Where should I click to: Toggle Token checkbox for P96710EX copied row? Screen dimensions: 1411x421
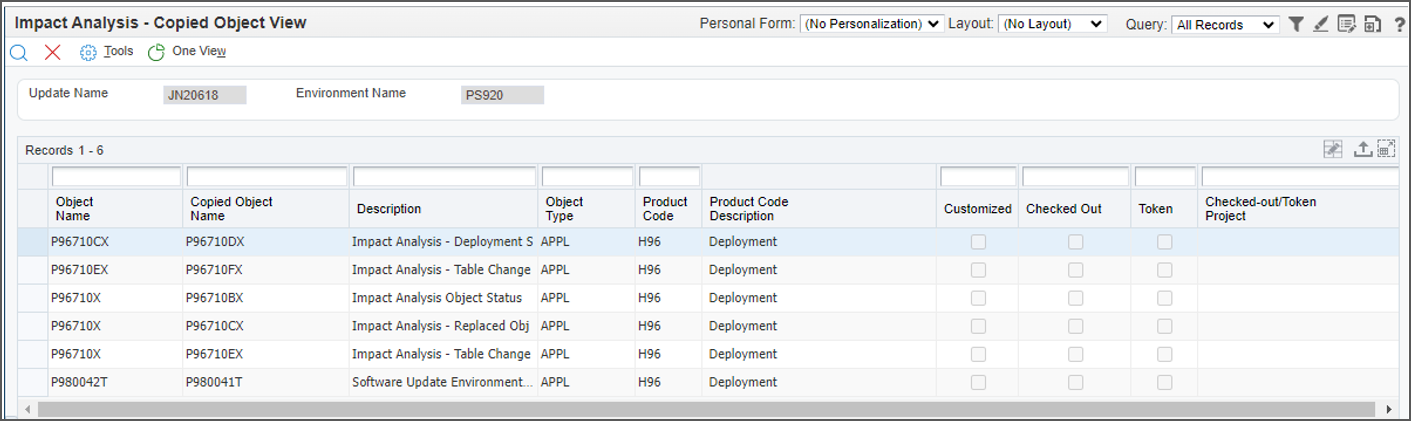1165,354
